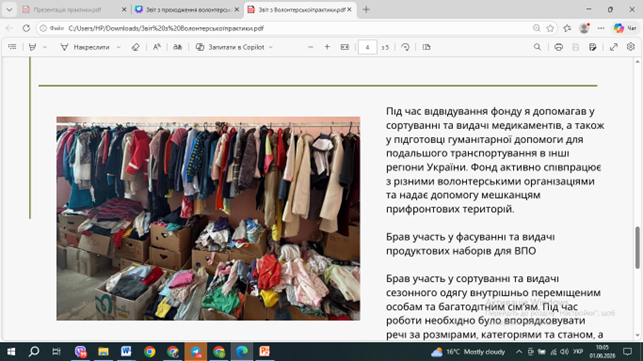This screenshot has width=643, height=361.
Task: Open the table of contents sidebar
Action: tap(12, 47)
